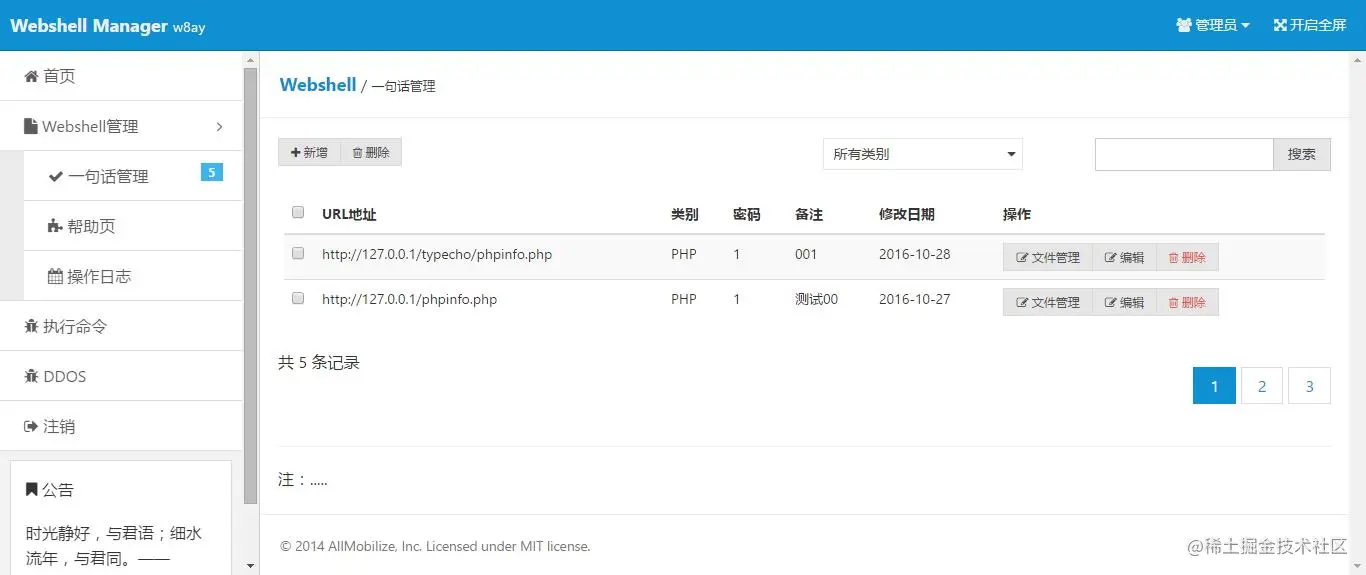Click the sidebar vertical scrollbar thumb
1366x575 pixels.
pyautogui.click(x=251, y=285)
